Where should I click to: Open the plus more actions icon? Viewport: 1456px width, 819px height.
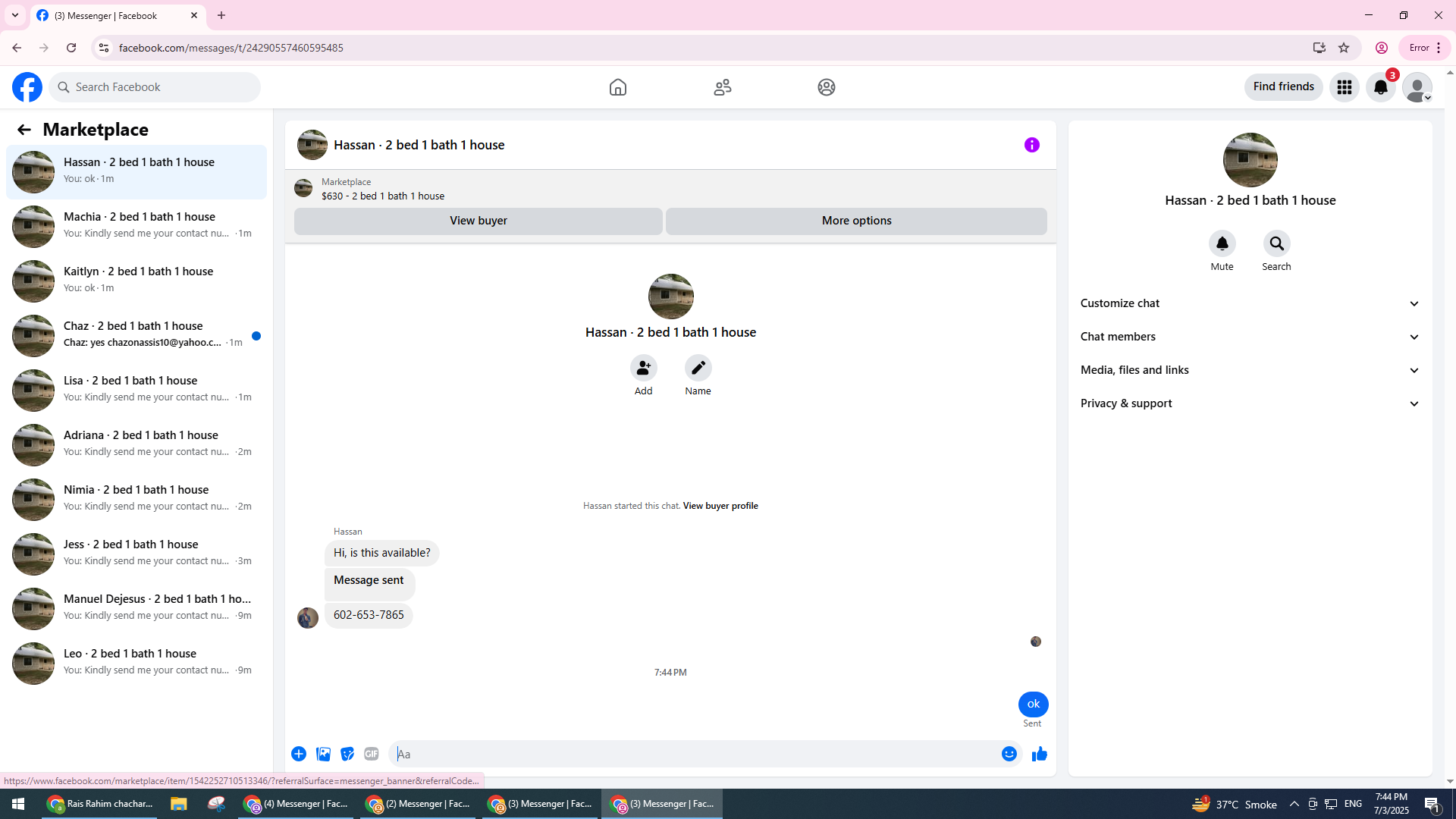pyautogui.click(x=299, y=754)
